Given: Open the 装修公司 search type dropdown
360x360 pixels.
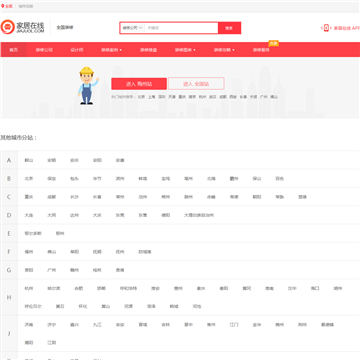Looking at the screenshot, I should (132, 28).
